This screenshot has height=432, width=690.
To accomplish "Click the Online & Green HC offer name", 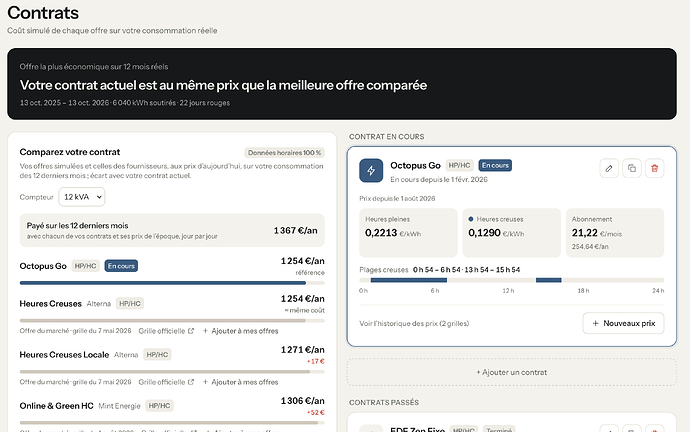I will click(x=56, y=406).
